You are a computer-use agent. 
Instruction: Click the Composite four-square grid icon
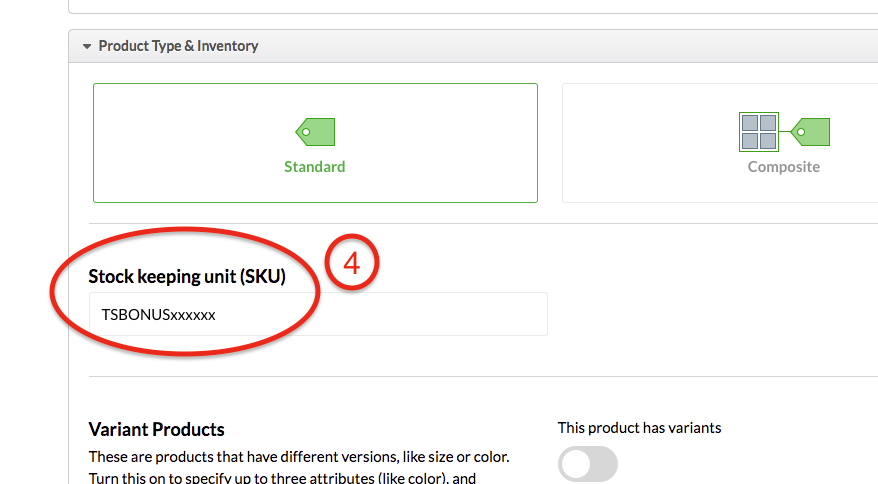coord(759,132)
